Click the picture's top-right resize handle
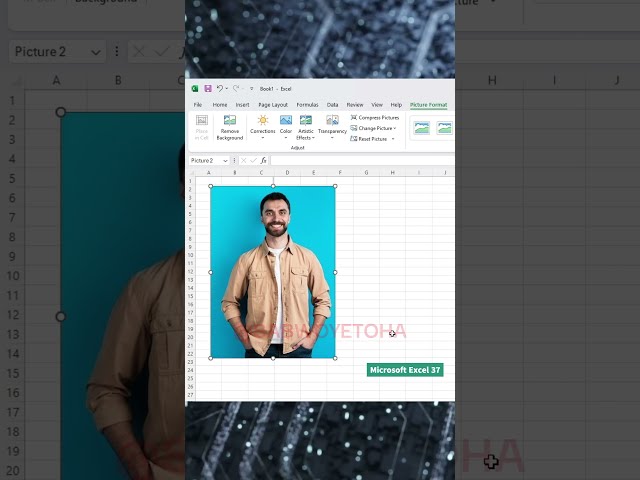This screenshot has height=480, width=640. point(335,186)
